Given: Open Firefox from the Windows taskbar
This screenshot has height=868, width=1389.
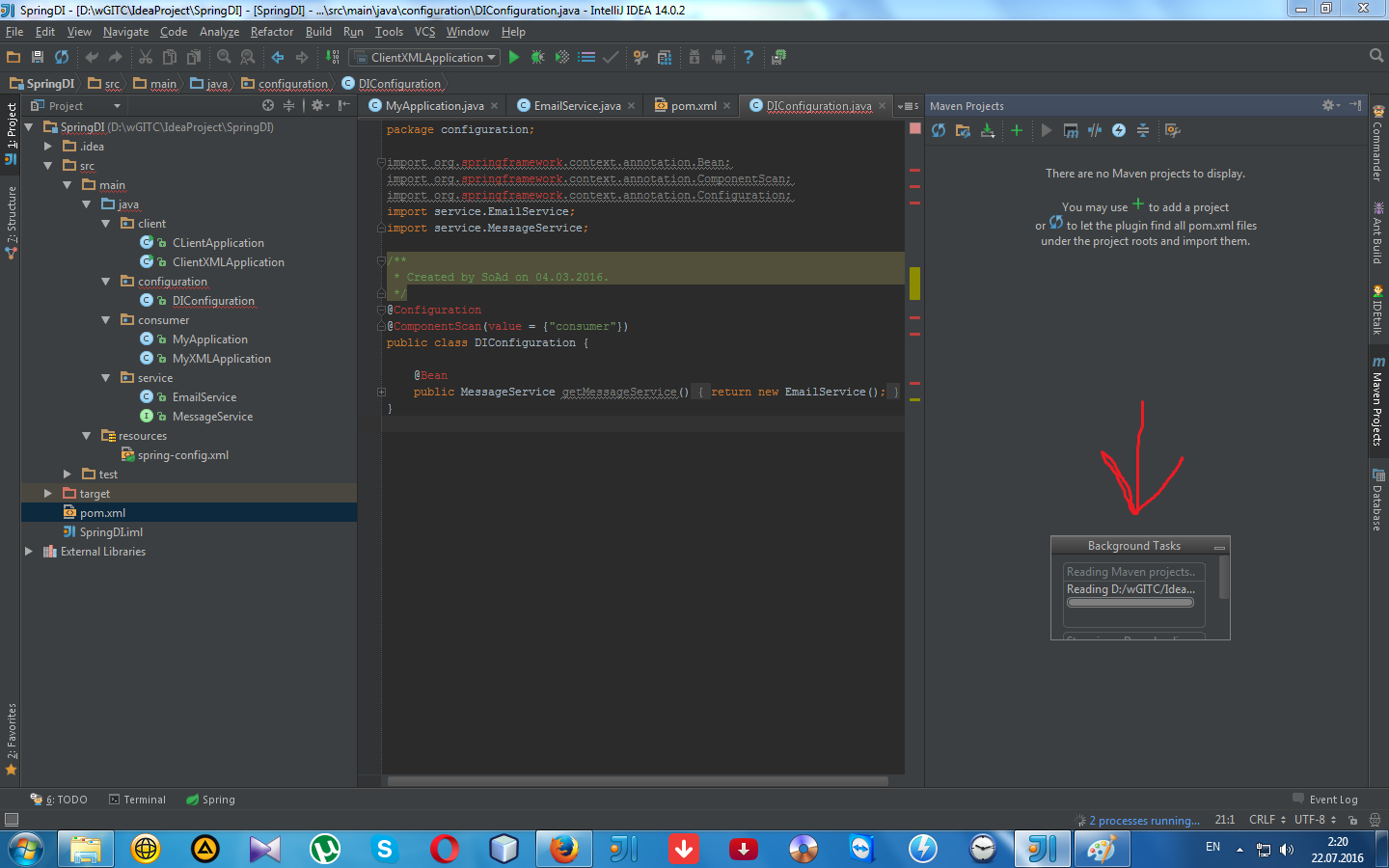Looking at the screenshot, I should pos(564,850).
